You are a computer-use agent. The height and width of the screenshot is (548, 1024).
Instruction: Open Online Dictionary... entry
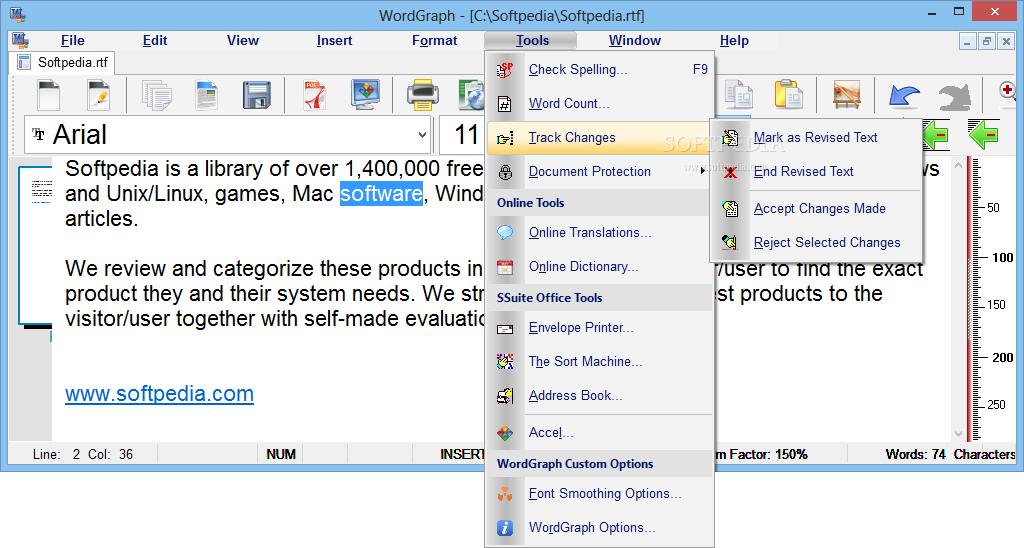[x=601, y=266]
